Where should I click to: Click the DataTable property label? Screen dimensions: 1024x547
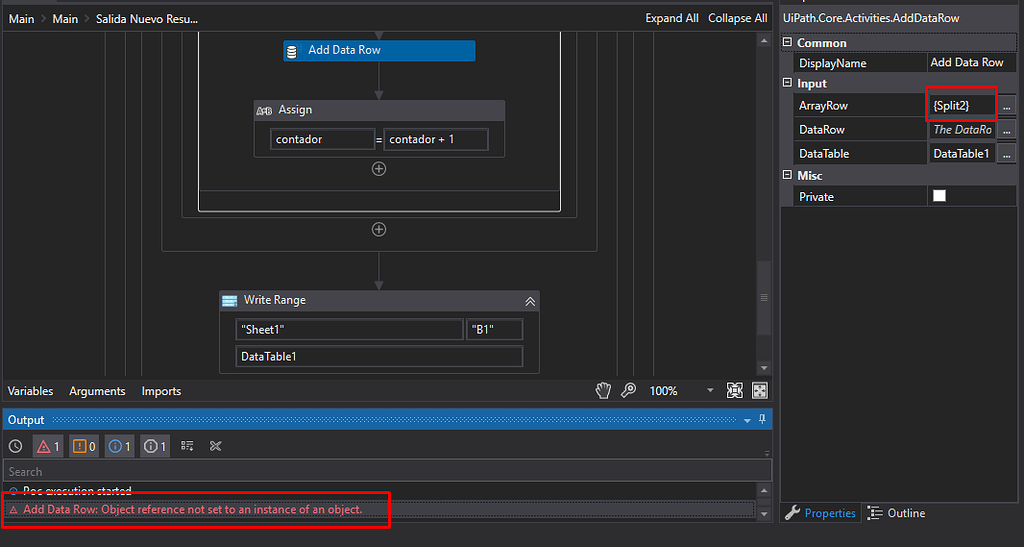click(824, 154)
